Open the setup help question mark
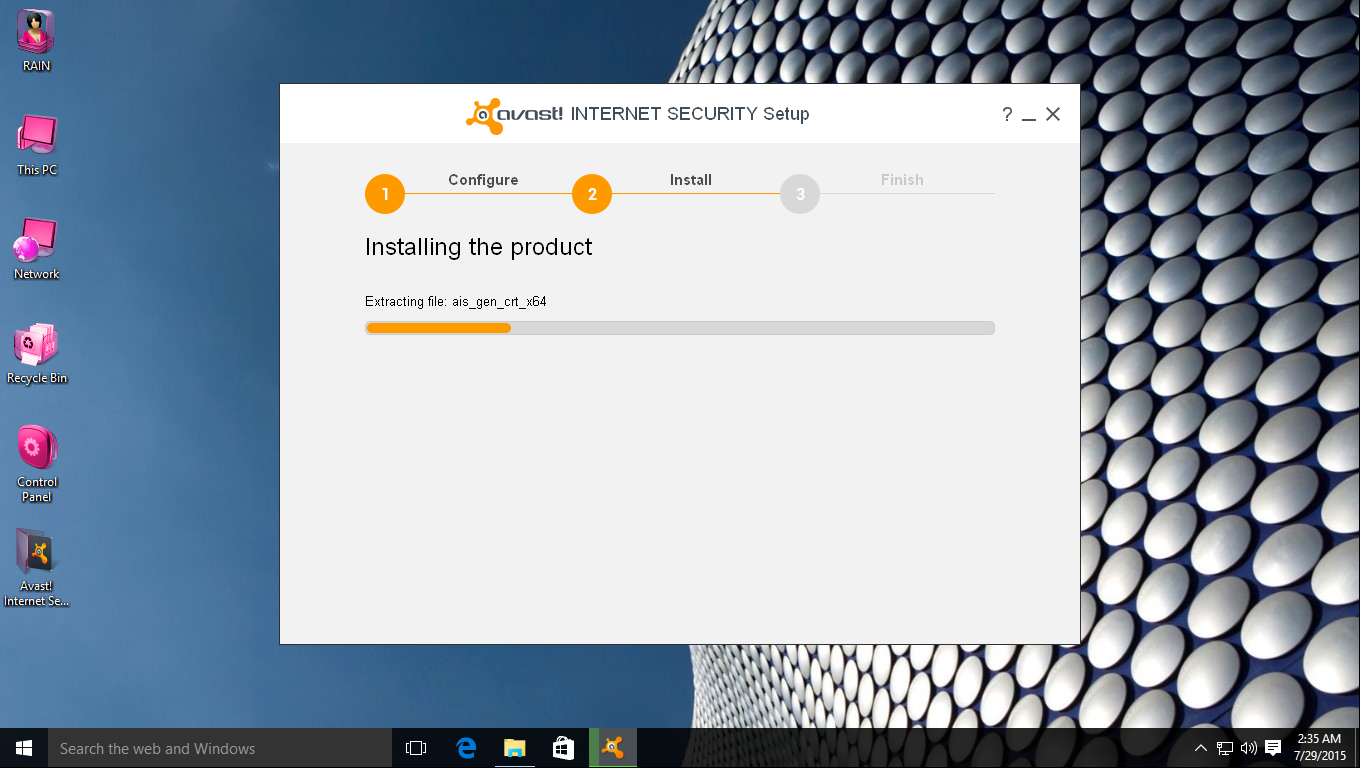The width and height of the screenshot is (1360, 768). [x=1007, y=115]
